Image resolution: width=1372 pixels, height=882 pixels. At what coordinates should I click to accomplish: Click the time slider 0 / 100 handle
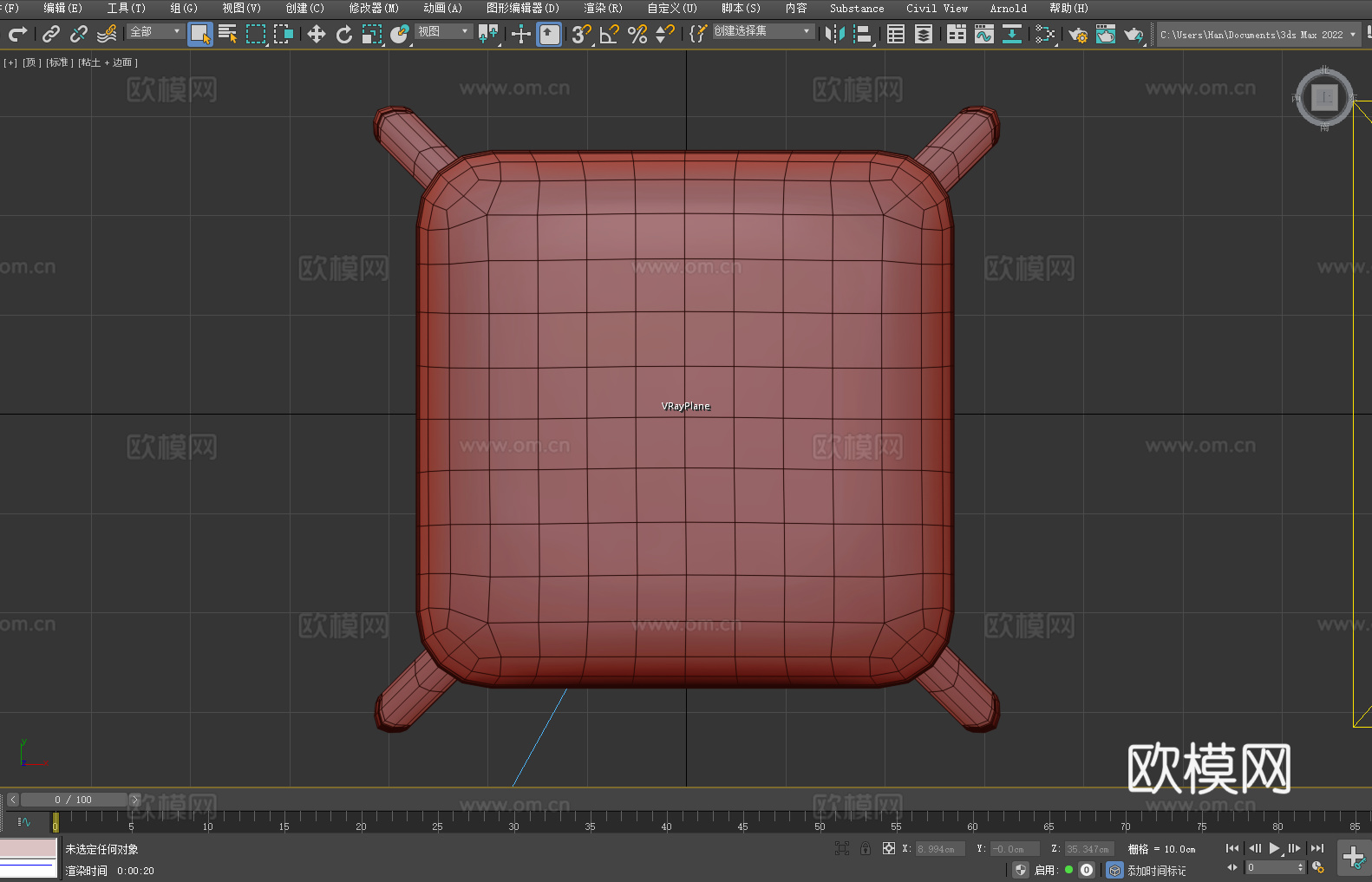[74, 800]
